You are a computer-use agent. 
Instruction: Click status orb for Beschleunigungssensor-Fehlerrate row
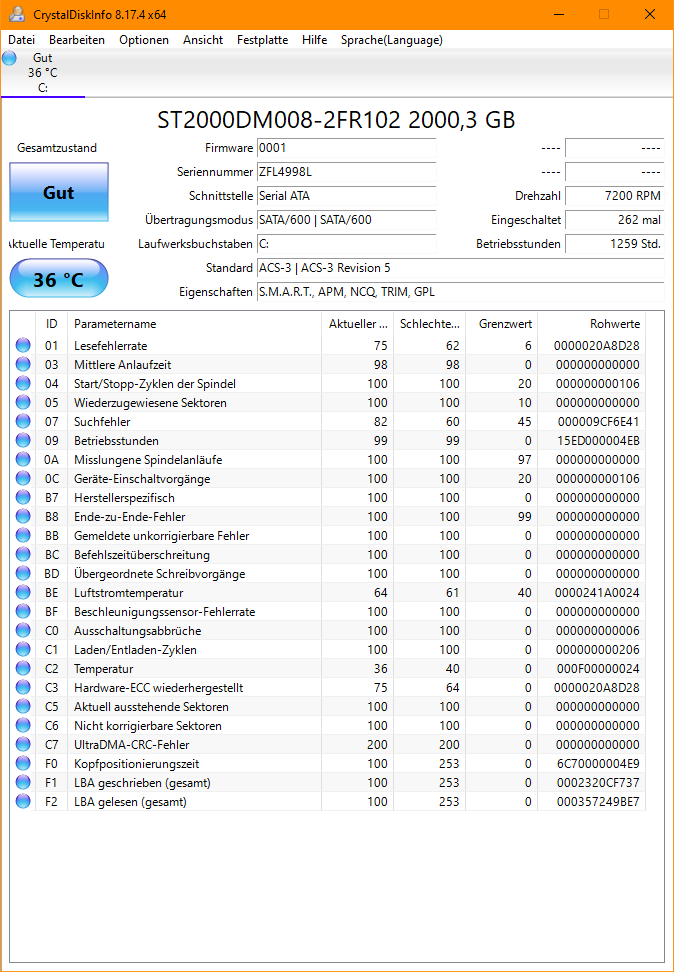click(x=23, y=612)
